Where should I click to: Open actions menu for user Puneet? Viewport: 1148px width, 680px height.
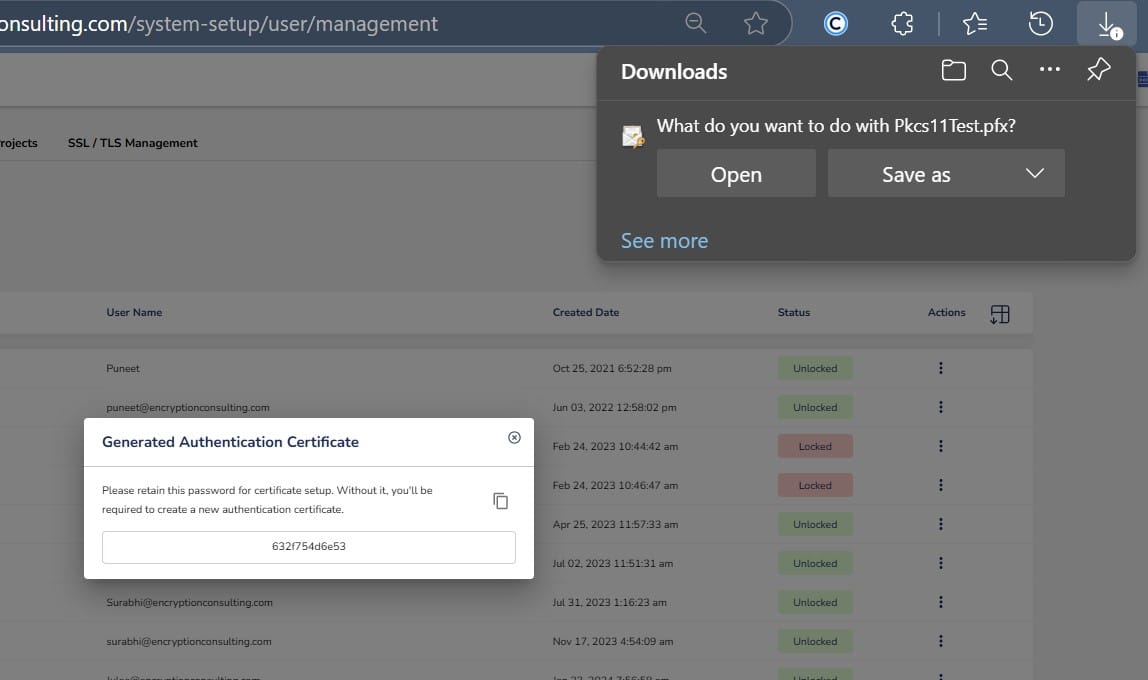click(941, 368)
